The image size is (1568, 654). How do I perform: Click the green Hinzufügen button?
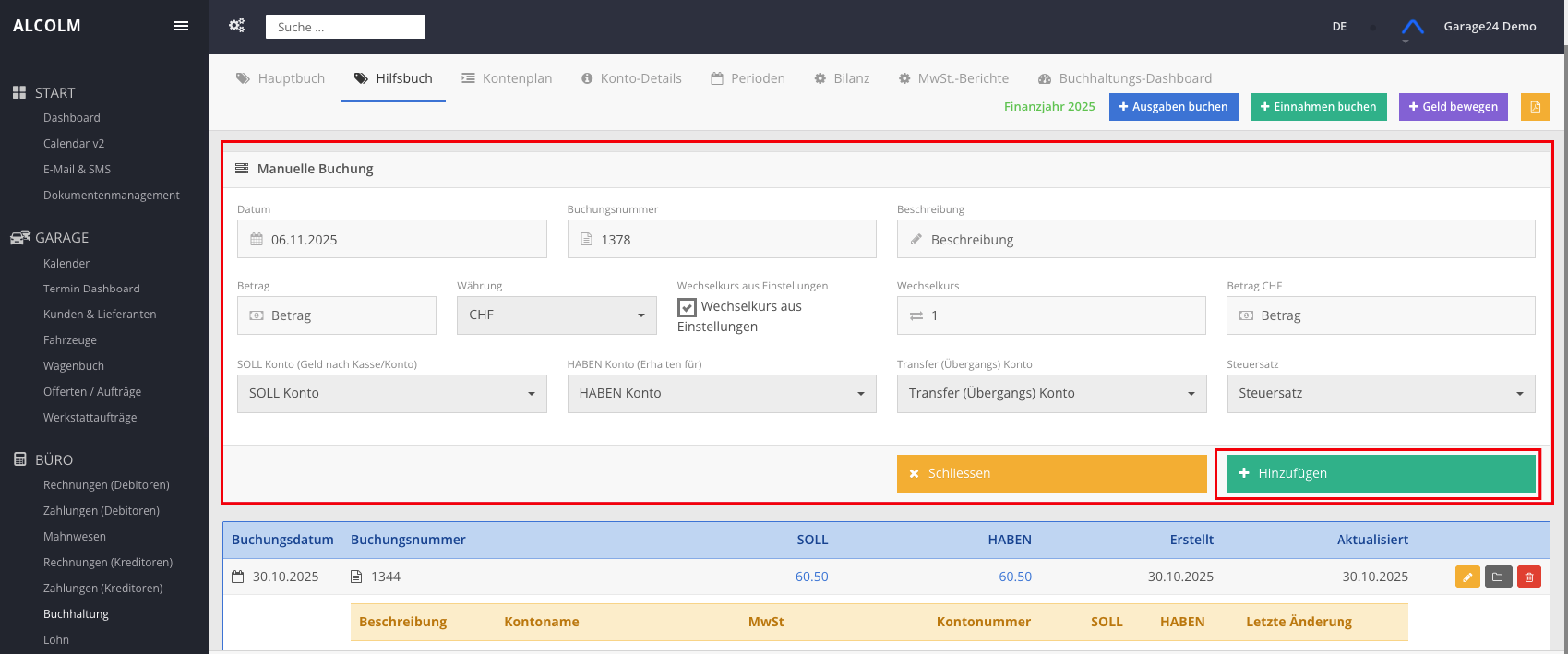click(x=1380, y=473)
